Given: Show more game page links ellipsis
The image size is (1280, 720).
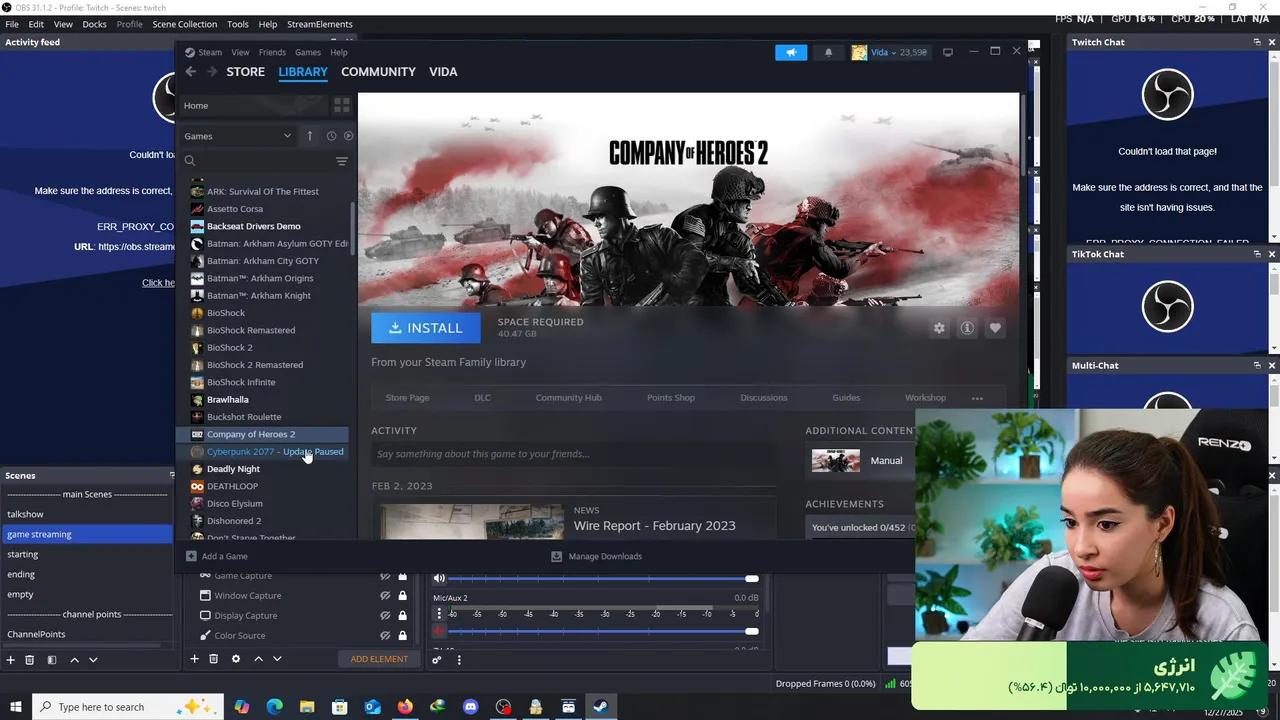Looking at the screenshot, I should 977,398.
